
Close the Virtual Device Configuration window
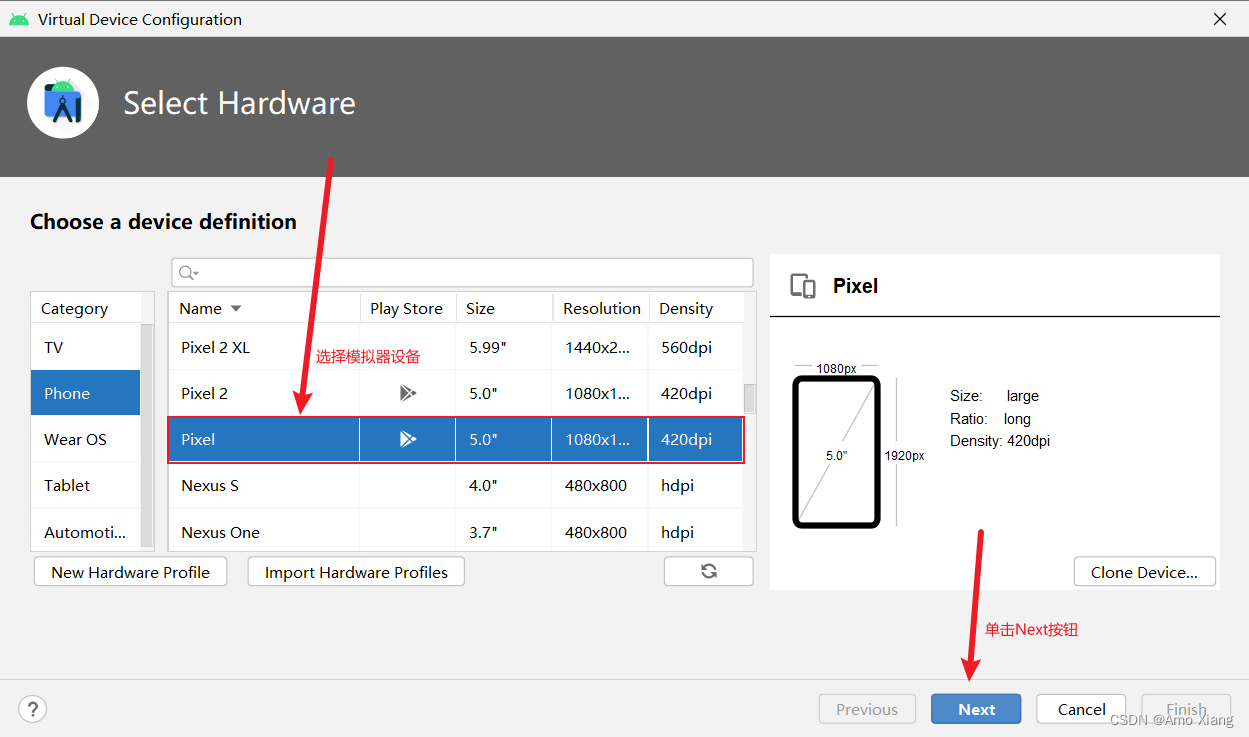coord(1219,19)
